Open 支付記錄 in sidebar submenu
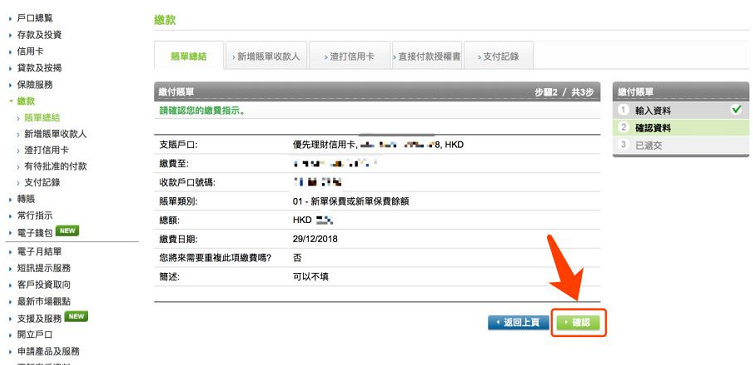This screenshot has height=365, width=753. click(42, 182)
